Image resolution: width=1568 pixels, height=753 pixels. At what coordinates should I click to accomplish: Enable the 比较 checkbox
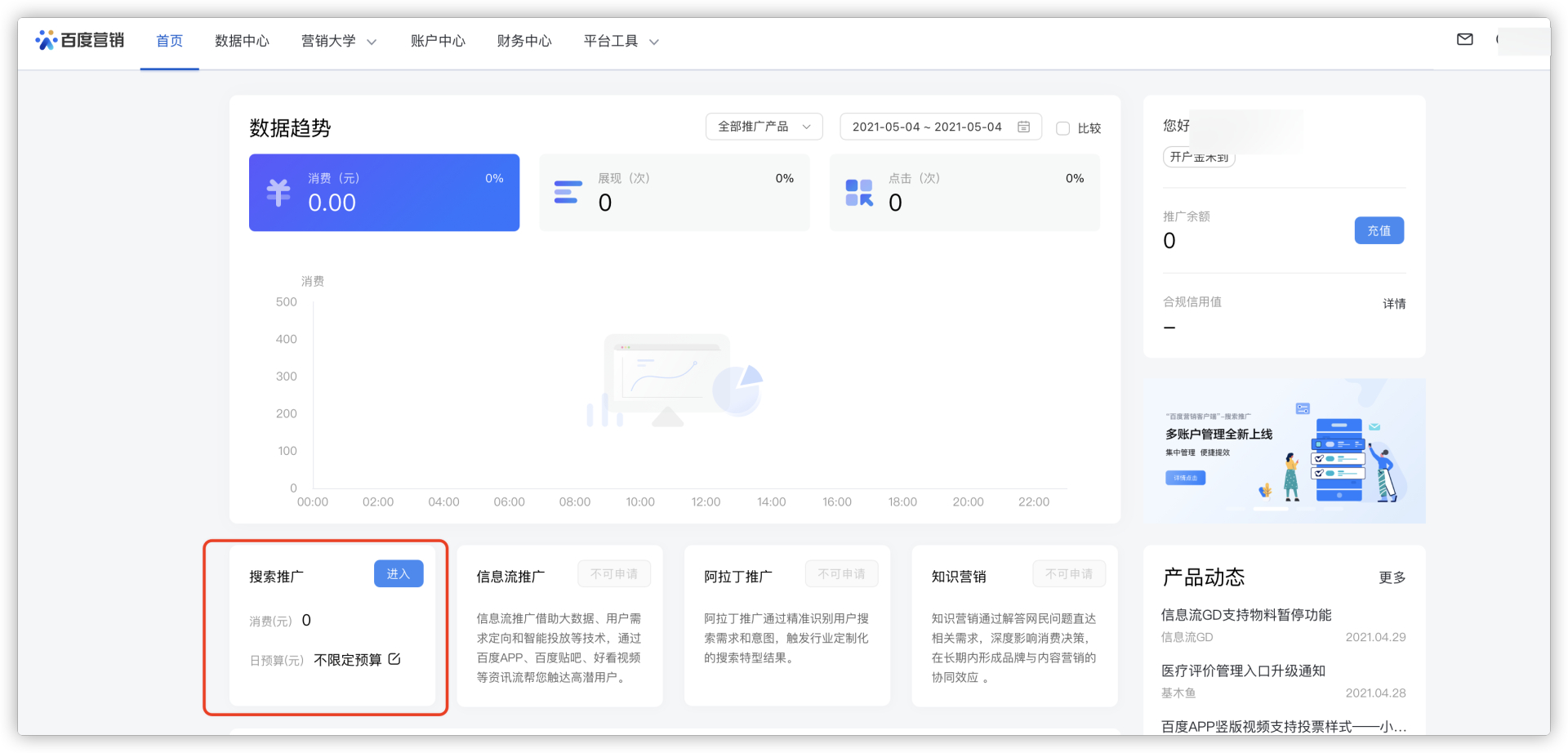coord(1062,128)
